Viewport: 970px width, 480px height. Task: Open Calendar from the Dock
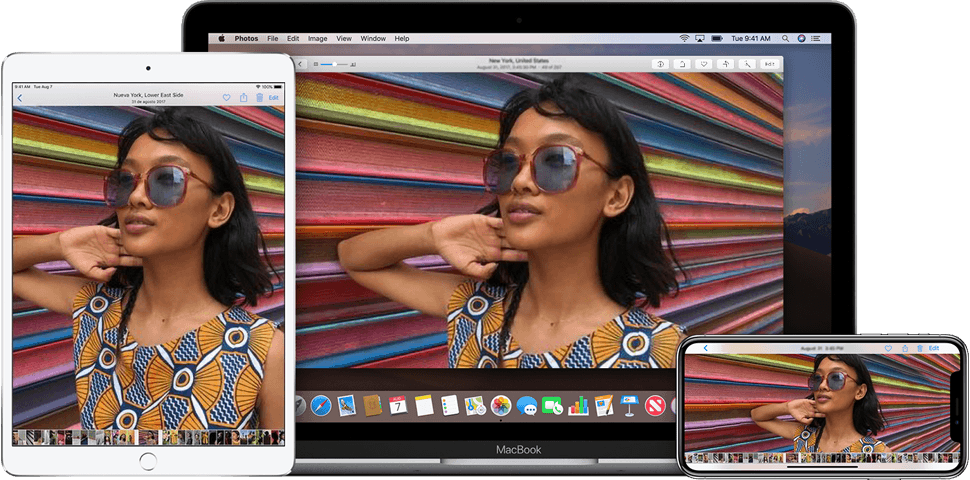[x=397, y=405]
